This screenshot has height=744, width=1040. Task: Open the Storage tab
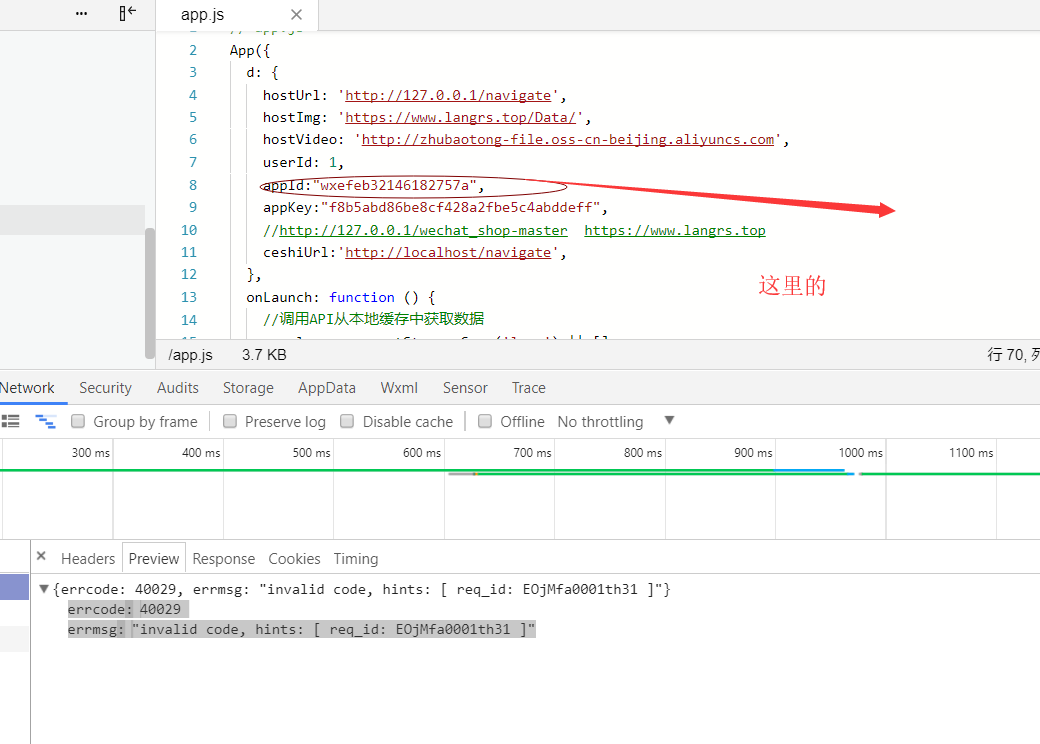(x=248, y=388)
